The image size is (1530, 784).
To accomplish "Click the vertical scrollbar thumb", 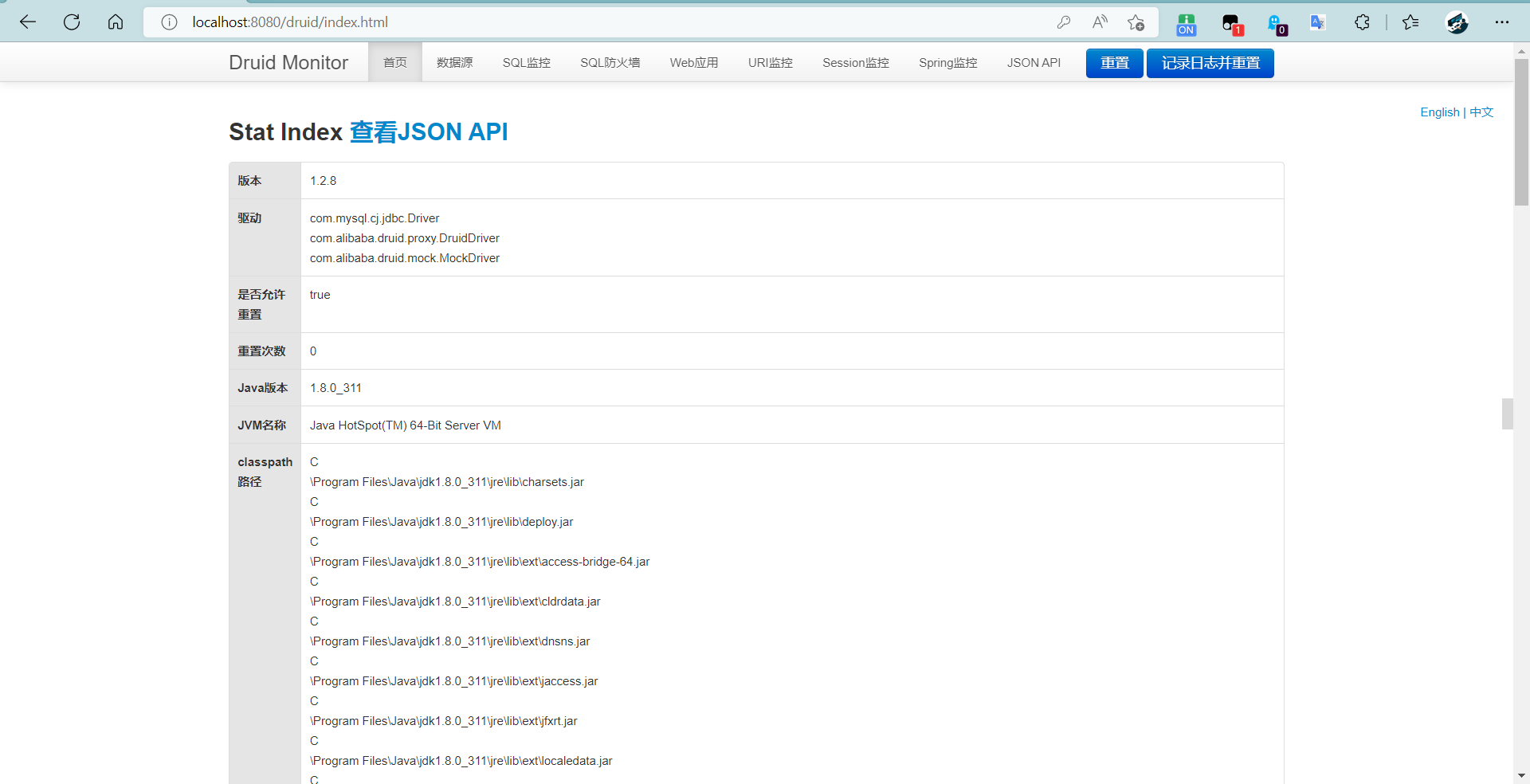I will tap(1521, 132).
